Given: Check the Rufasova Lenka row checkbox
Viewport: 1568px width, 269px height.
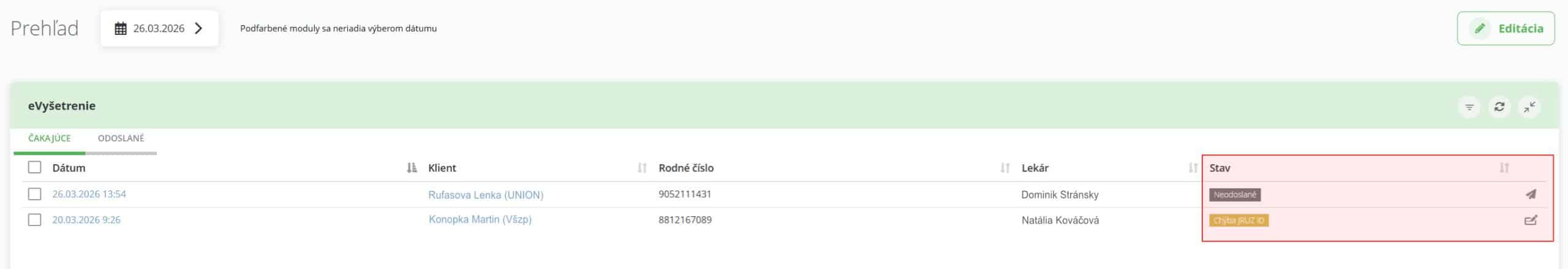Looking at the screenshot, I should coord(35,194).
